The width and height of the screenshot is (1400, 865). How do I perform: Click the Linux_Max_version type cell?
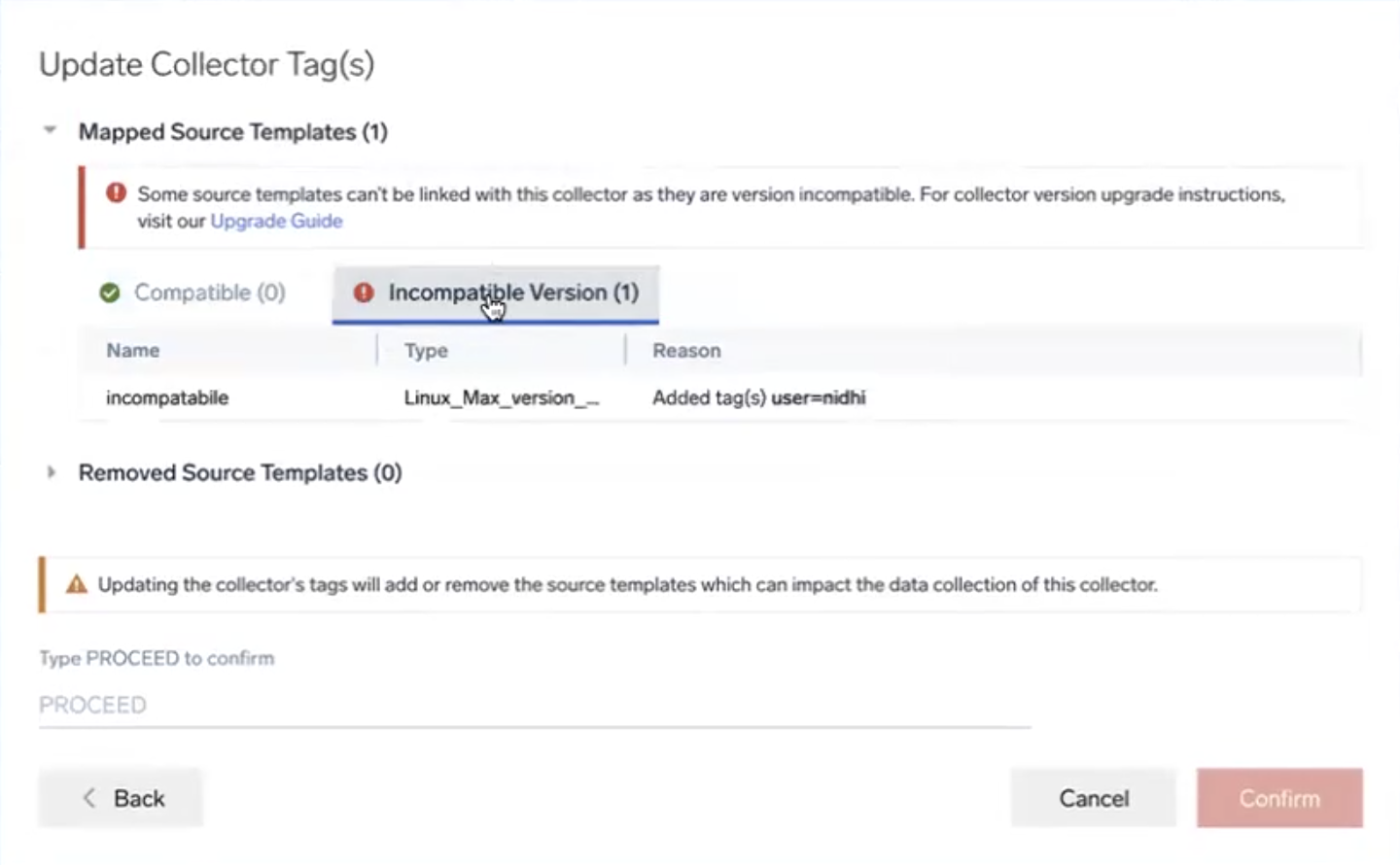501,398
